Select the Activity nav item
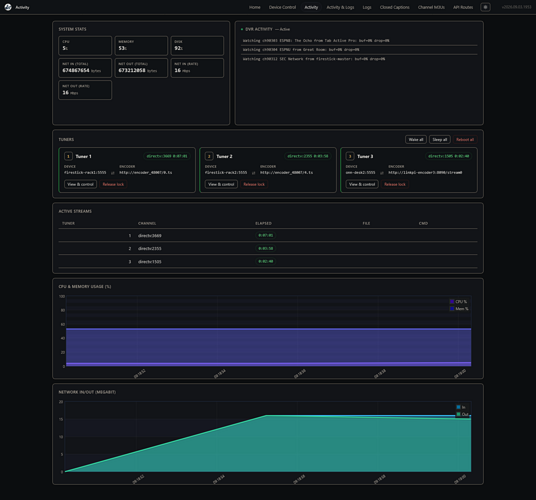This screenshot has height=500, width=536. click(x=311, y=7)
